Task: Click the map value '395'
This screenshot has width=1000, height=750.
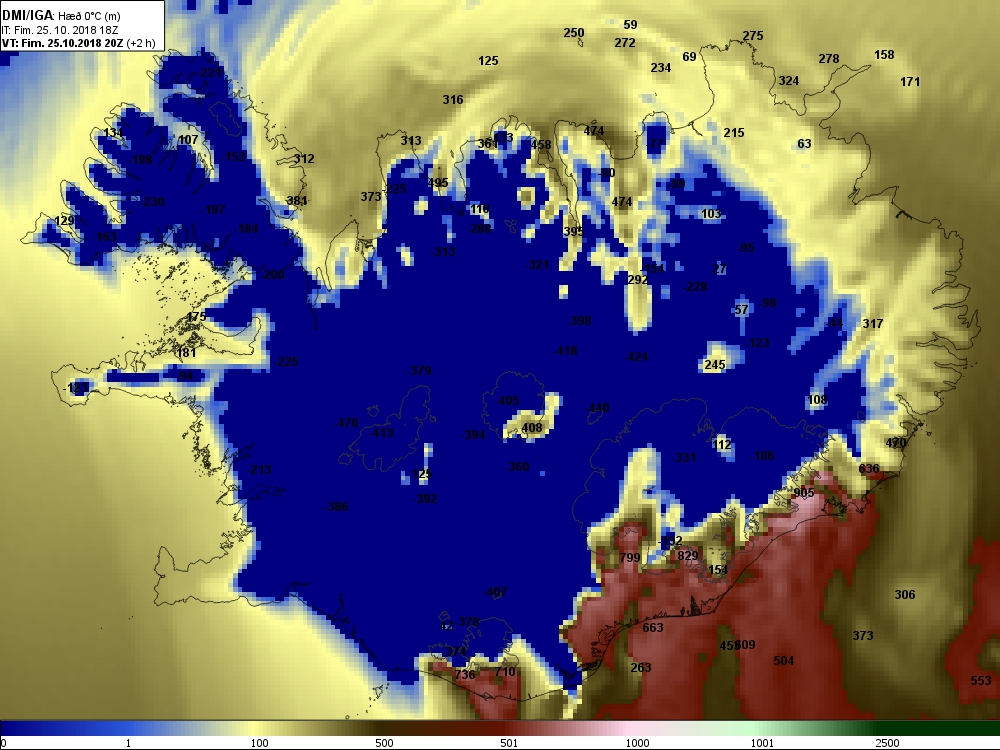Action: (x=573, y=232)
